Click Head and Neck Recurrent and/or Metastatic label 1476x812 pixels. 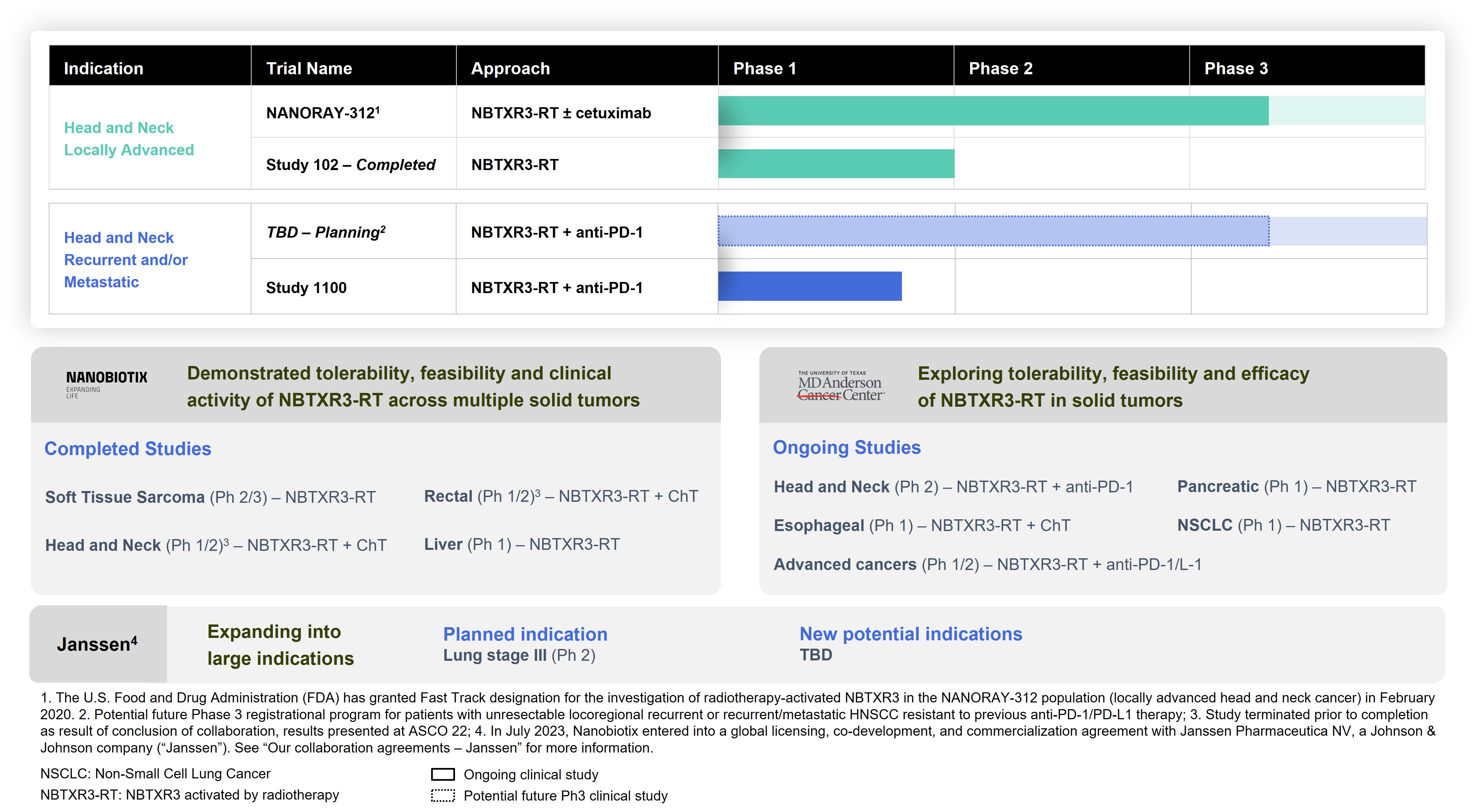click(126, 259)
